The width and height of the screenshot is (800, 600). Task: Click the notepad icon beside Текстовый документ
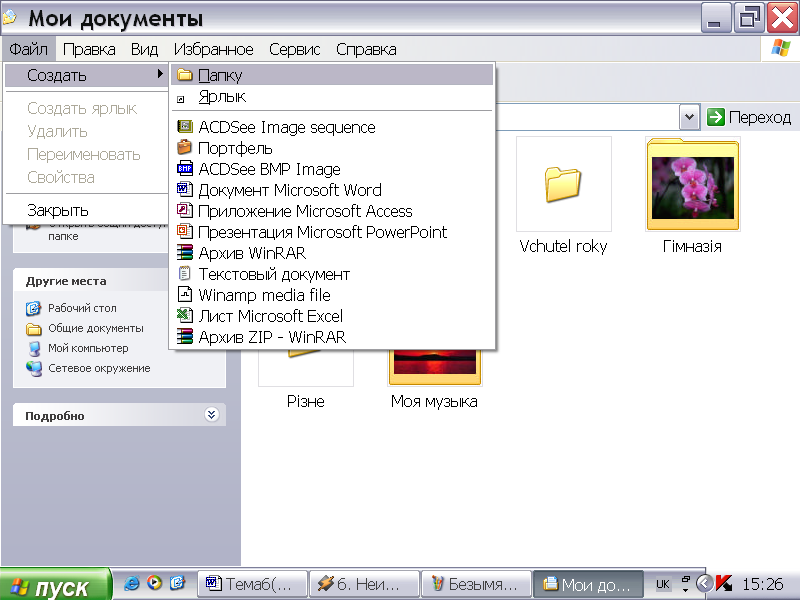point(184,273)
